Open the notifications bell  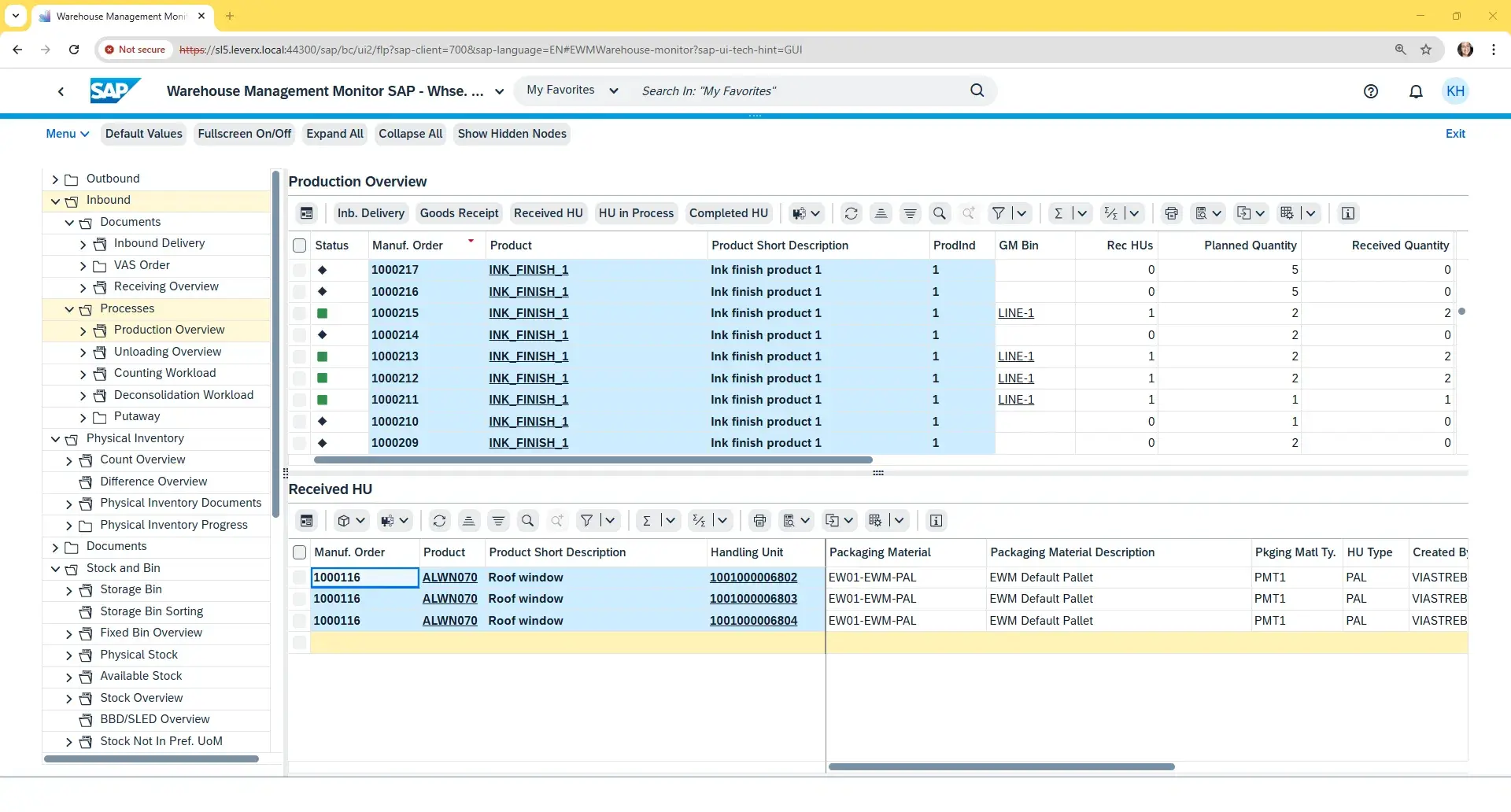click(x=1416, y=91)
